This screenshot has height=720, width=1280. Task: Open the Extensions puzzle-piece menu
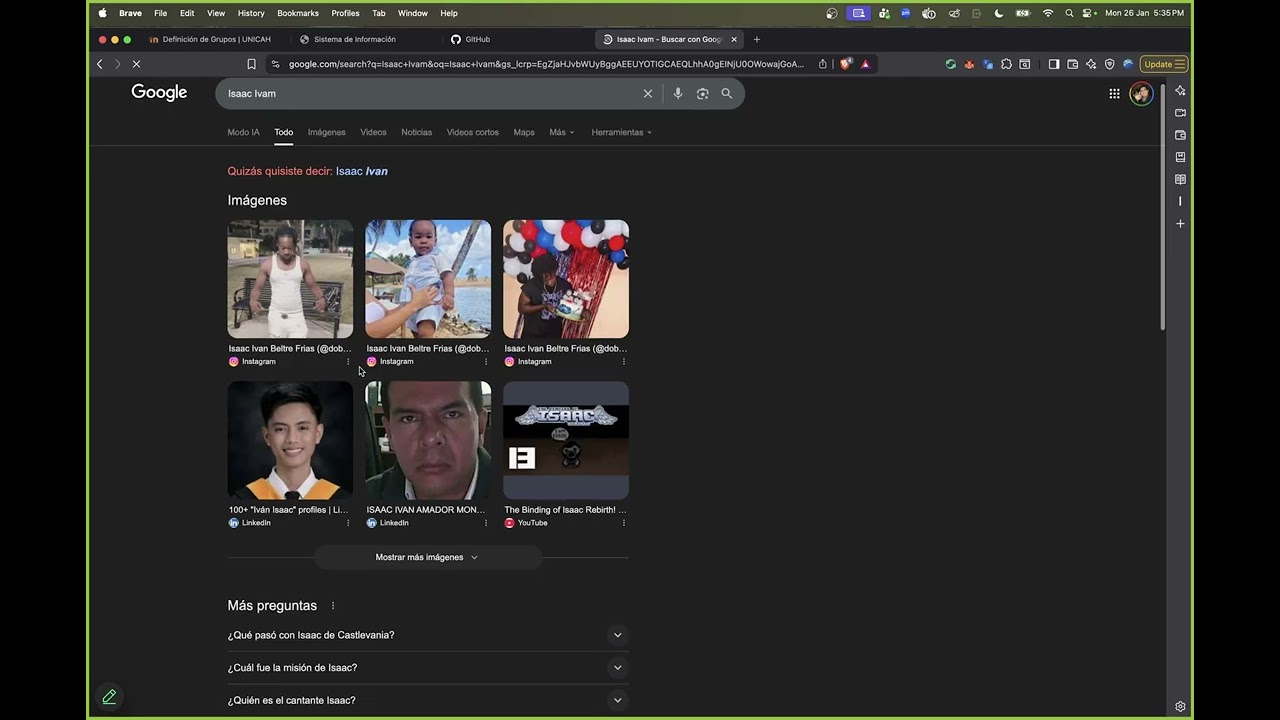[x=1006, y=64]
